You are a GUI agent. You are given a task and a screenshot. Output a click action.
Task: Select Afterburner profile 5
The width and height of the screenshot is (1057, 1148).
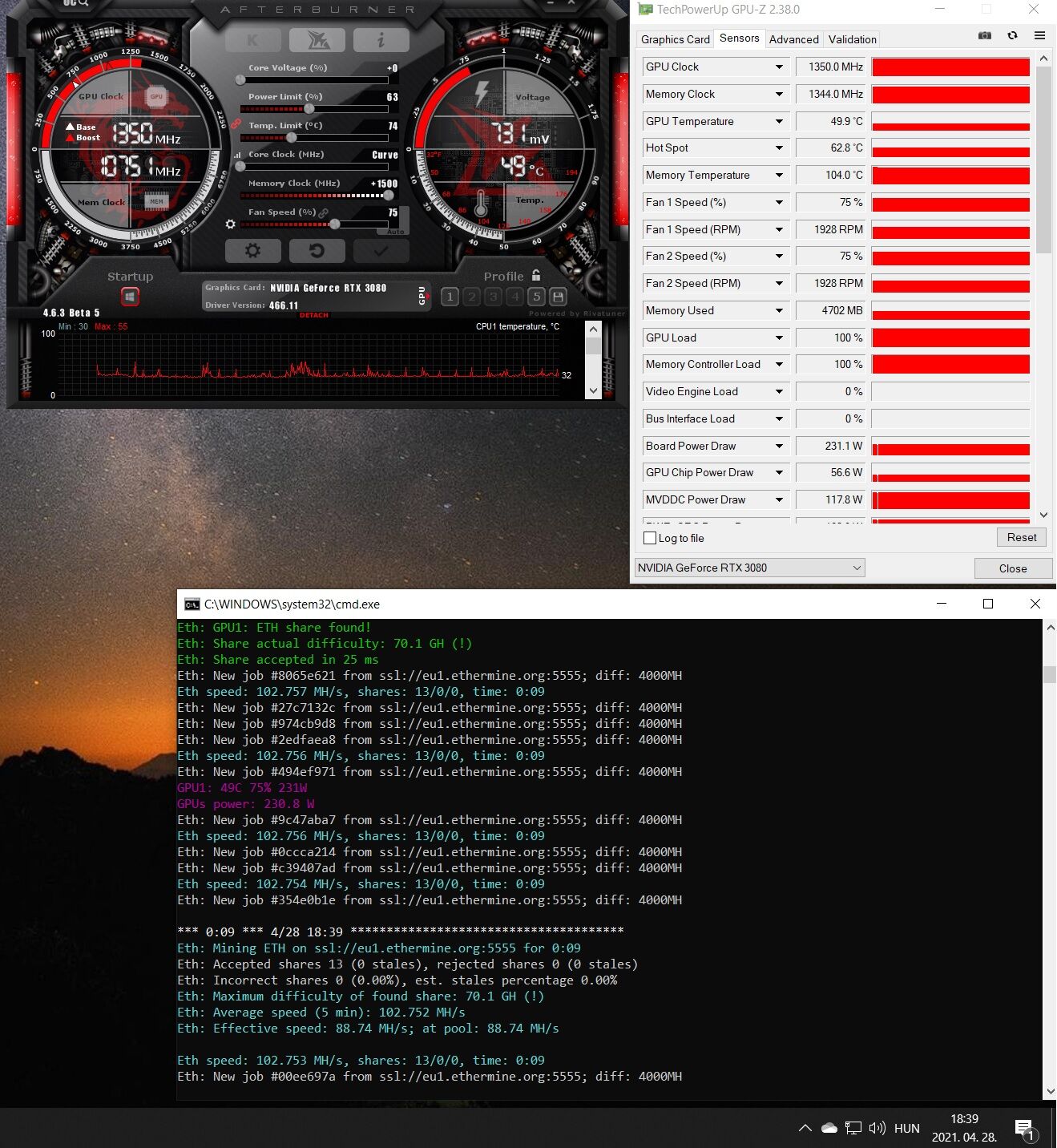pyautogui.click(x=536, y=297)
